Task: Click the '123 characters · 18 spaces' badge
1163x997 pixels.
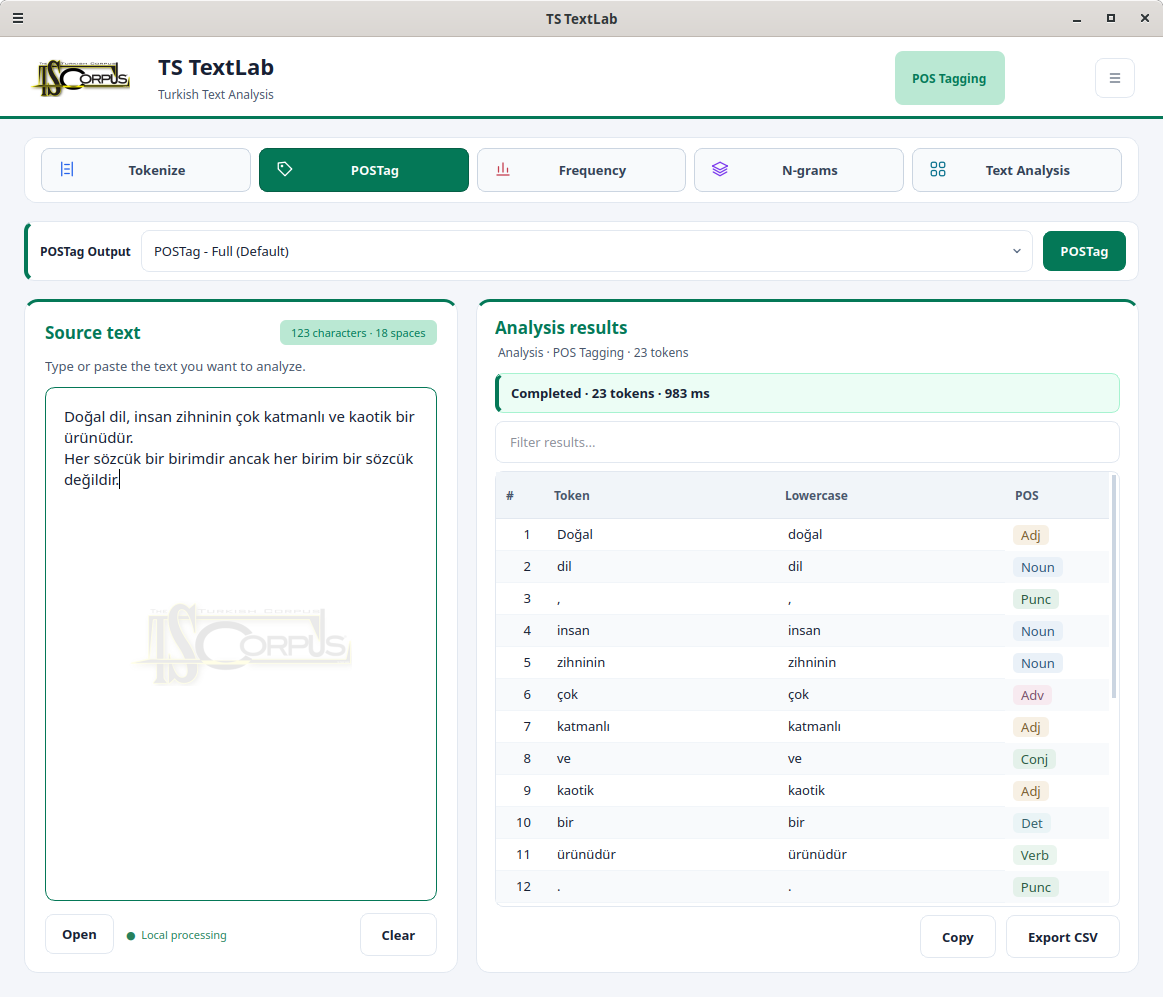Action: click(358, 332)
